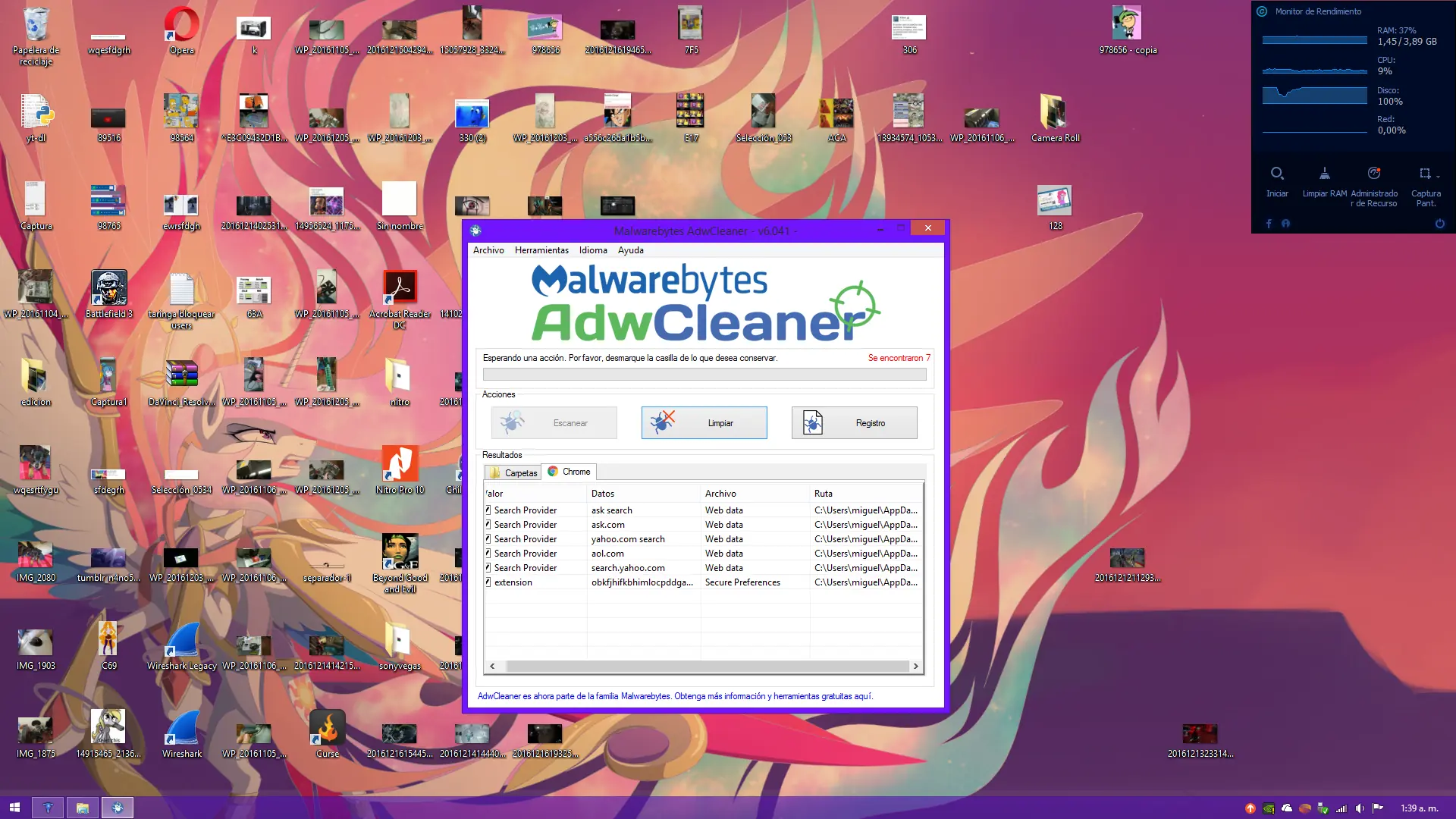Select the Battlefield 3 desktop icon

108,294
